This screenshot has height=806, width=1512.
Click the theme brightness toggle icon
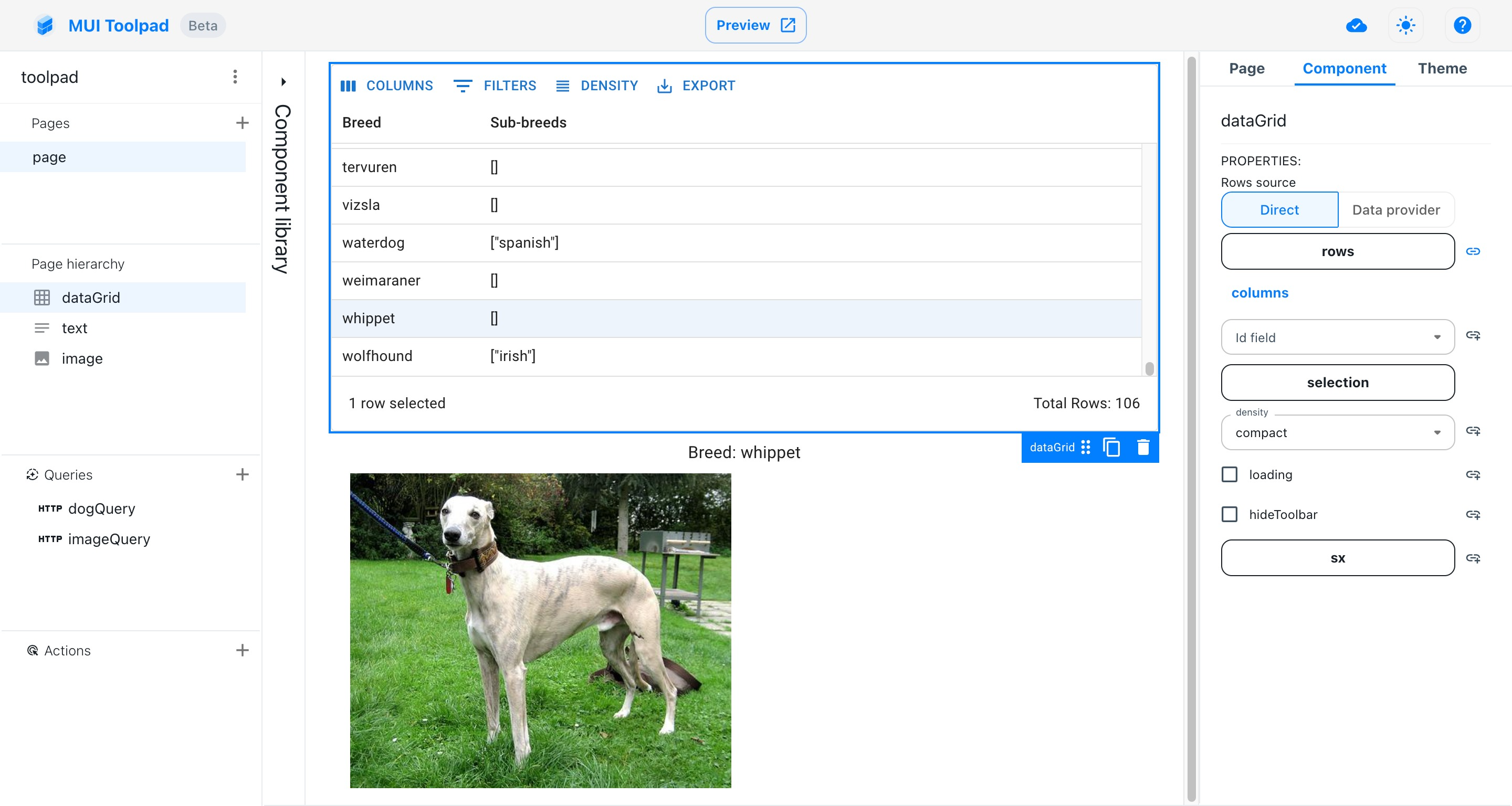tap(1406, 25)
